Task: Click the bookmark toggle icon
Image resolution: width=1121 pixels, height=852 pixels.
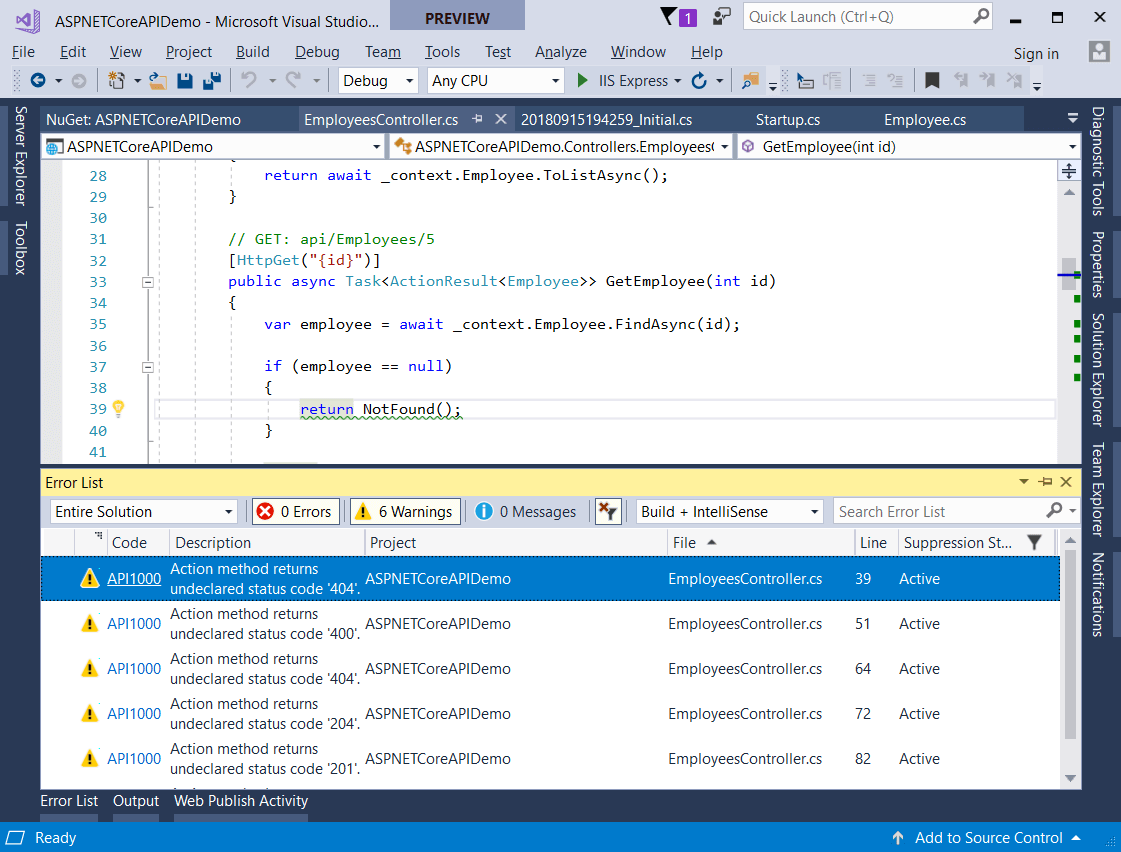Action: click(932, 81)
